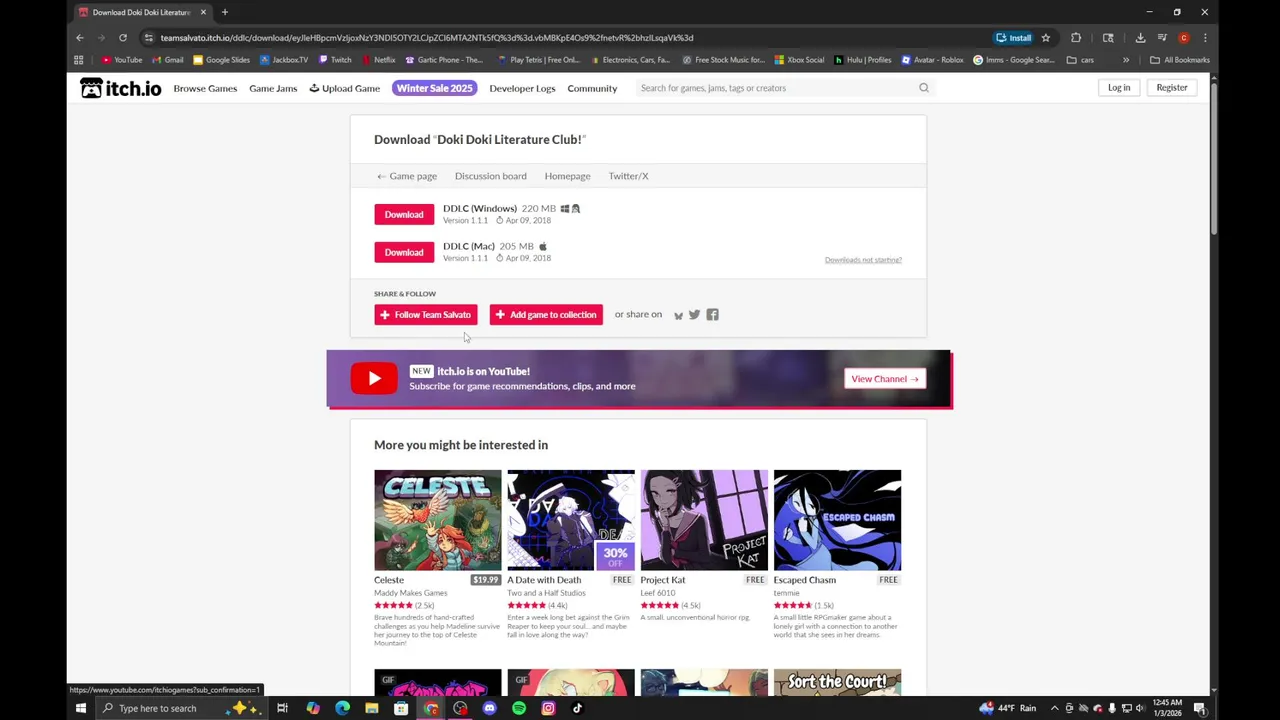Open Community page
The height and width of the screenshot is (720, 1280).
pyautogui.click(x=592, y=88)
